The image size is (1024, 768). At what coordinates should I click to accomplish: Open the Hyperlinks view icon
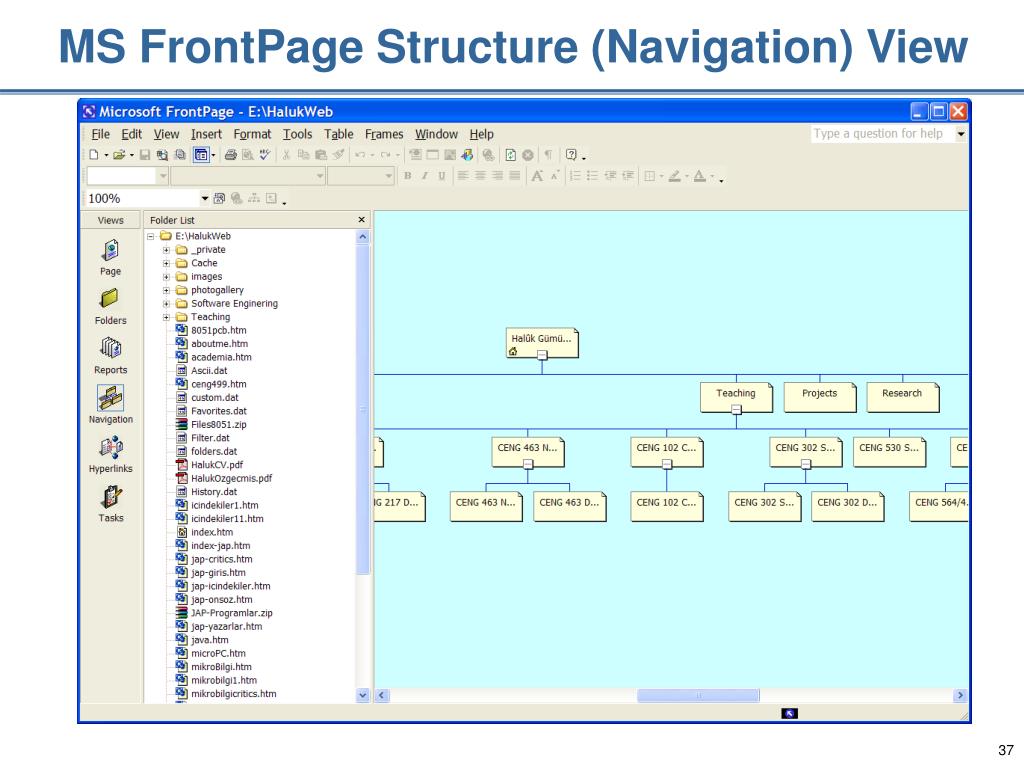[x=110, y=455]
